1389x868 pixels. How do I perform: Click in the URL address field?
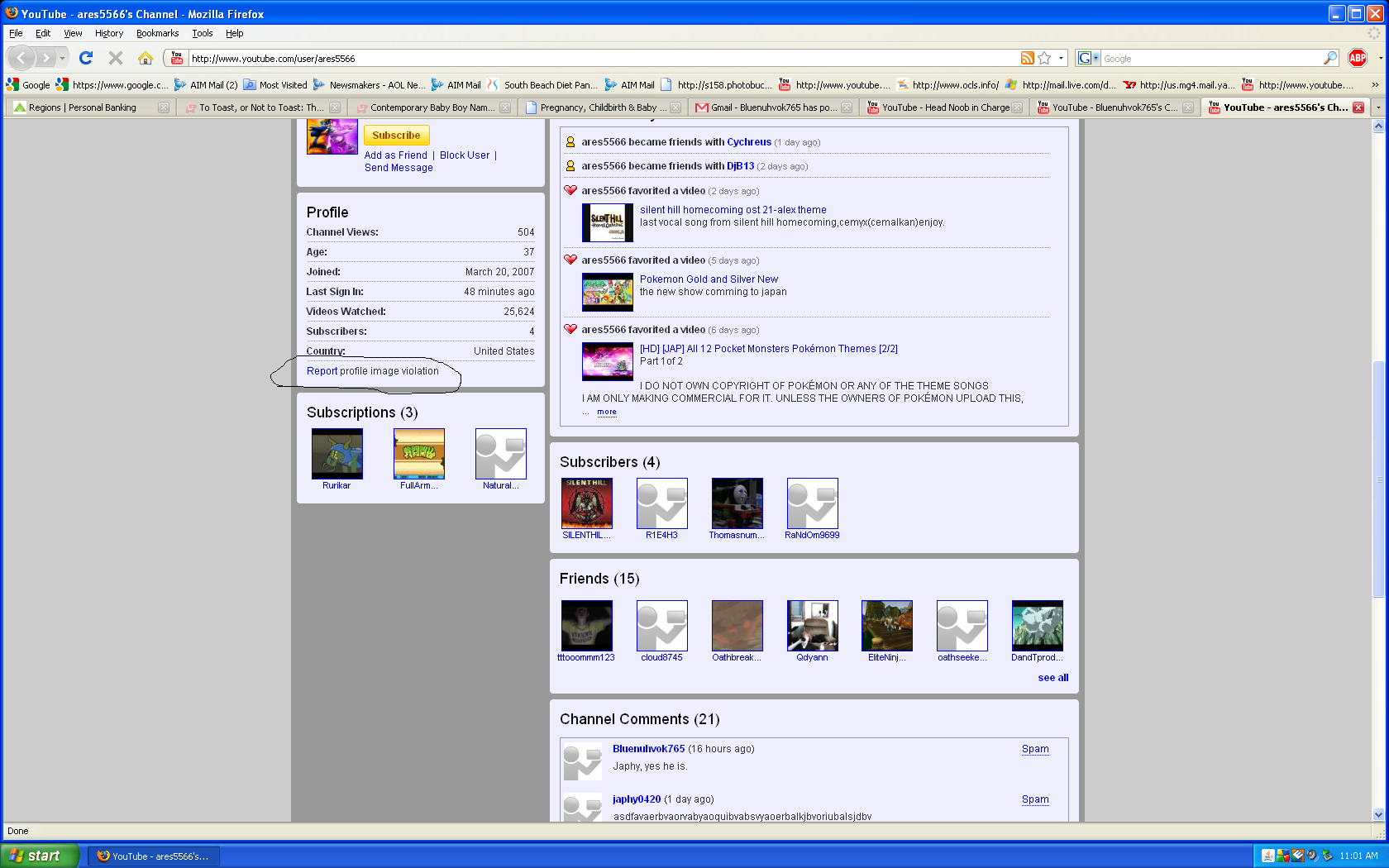604,58
